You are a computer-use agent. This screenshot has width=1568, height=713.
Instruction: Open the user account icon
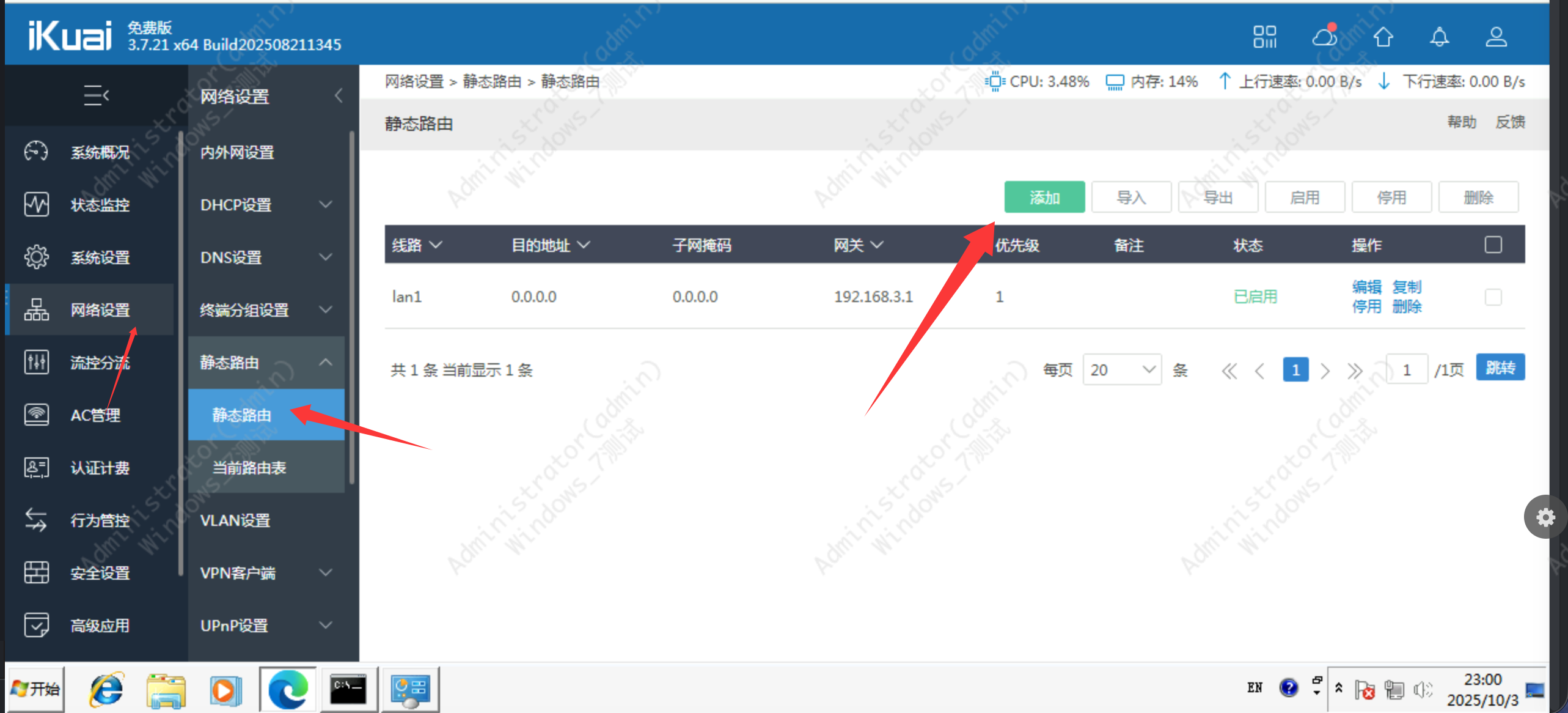click(1496, 37)
